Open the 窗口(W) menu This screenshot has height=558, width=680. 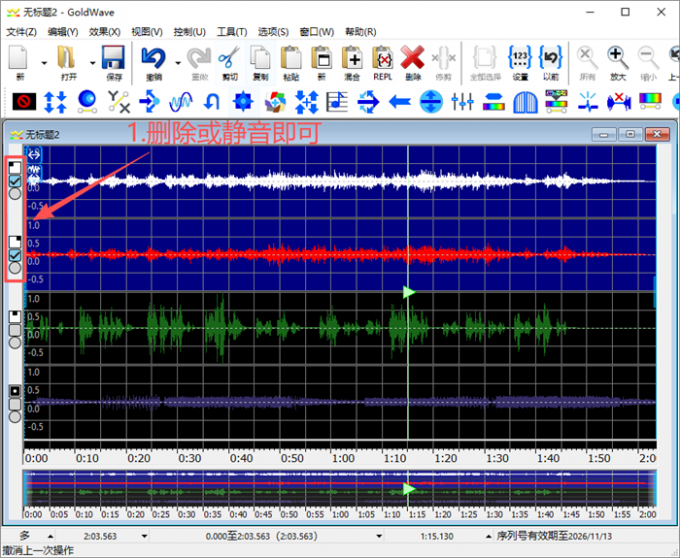pyautogui.click(x=317, y=32)
